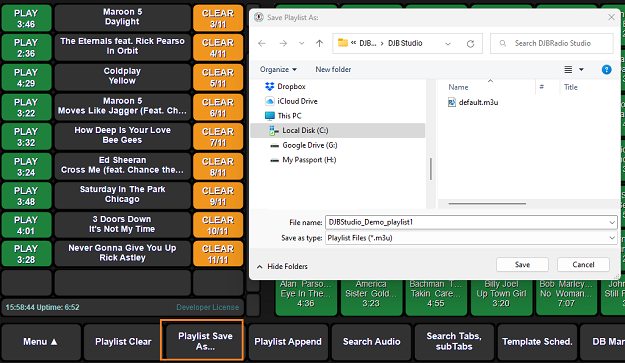Click the Google Drive (G:) drive icon
Screen dimensions: 625x363
[274, 146]
